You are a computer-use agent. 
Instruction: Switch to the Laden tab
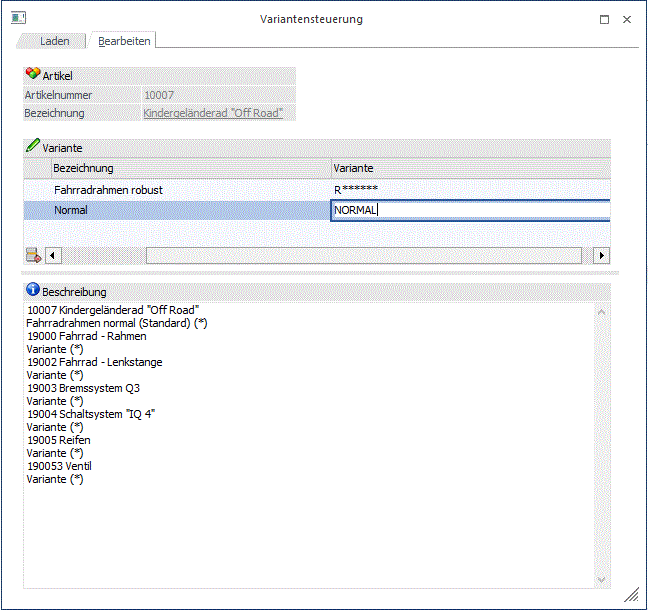[x=54, y=41]
